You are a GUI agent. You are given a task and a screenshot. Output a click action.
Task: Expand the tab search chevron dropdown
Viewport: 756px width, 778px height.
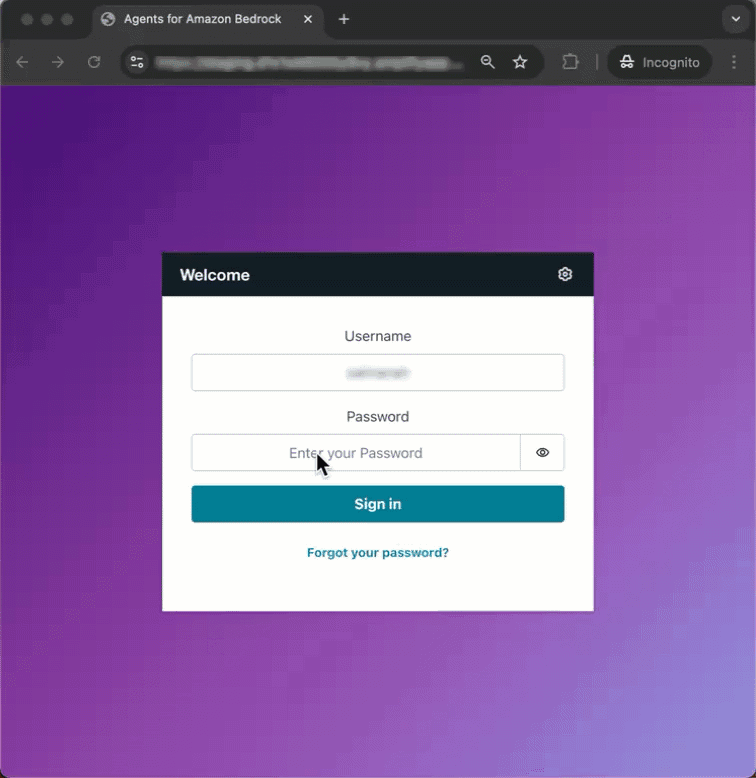(736, 19)
